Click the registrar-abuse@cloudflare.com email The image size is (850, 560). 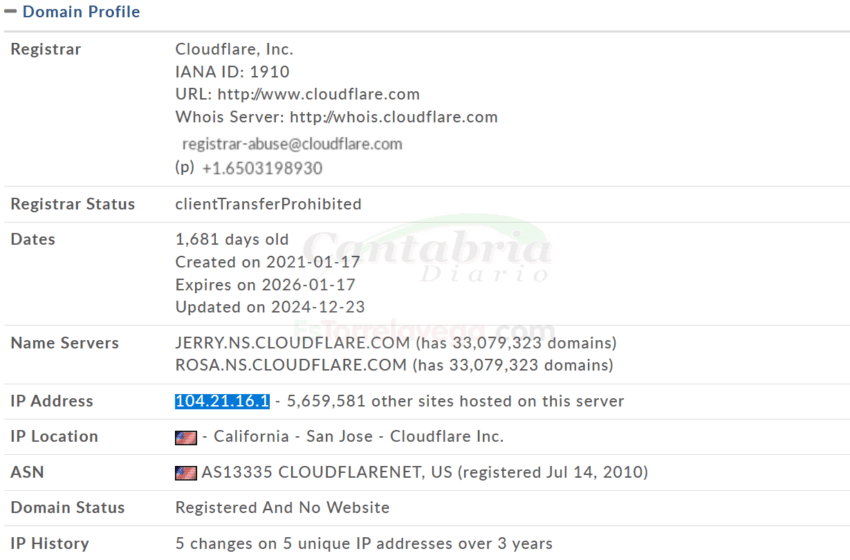[292, 144]
